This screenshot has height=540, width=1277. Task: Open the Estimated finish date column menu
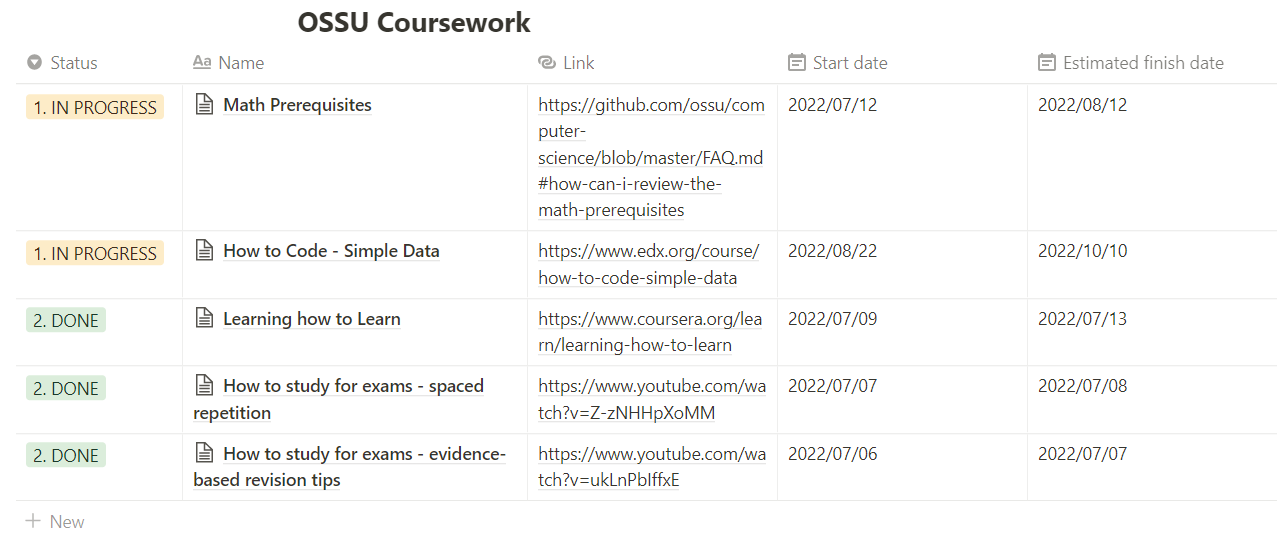click(x=1143, y=63)
